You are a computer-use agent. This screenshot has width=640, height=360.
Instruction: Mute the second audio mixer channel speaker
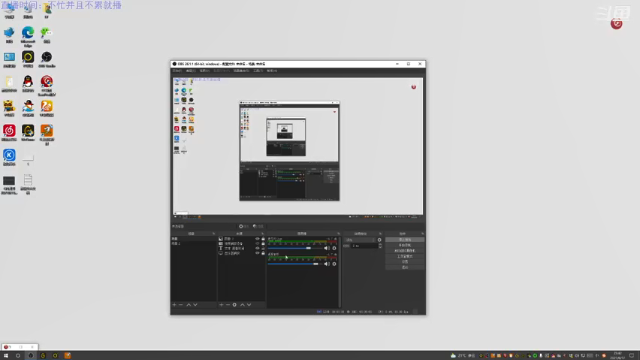point(327,264)
